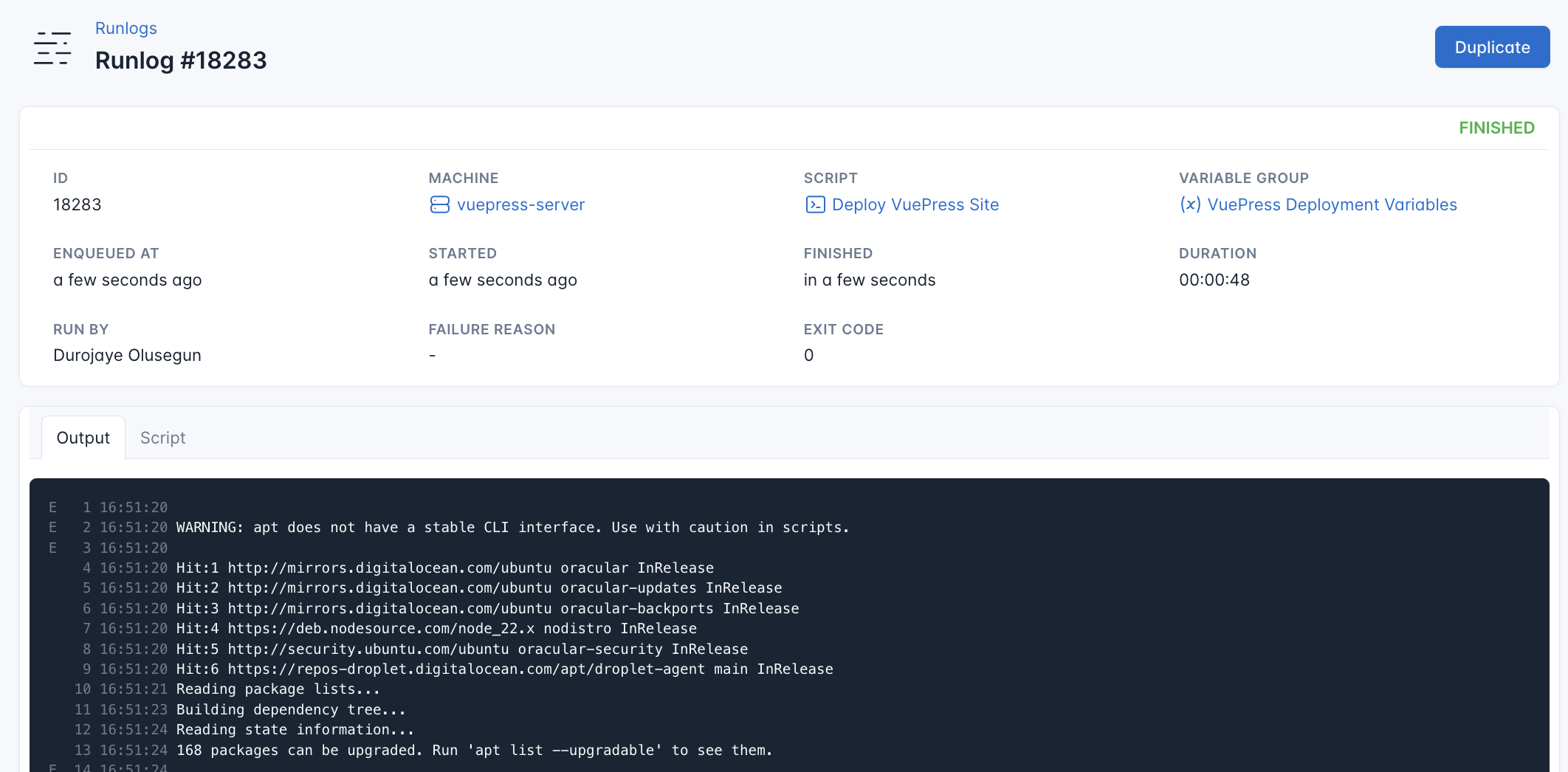Select the Output tab
The image size is (1568, 772).
point(83,437)
